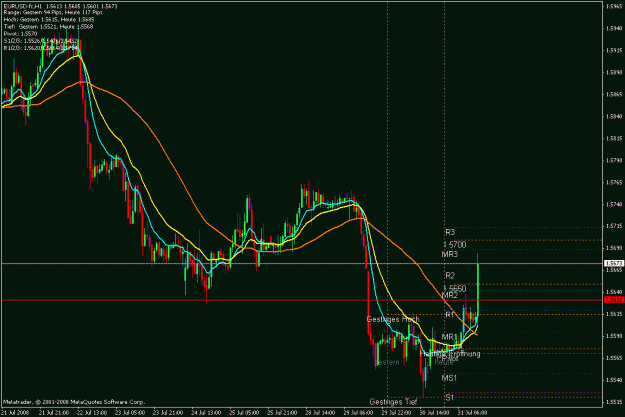The width and height of the screenshot is (625, 417).
Task: Click the 1.5965 price axis label
Action: pos(614,6)
